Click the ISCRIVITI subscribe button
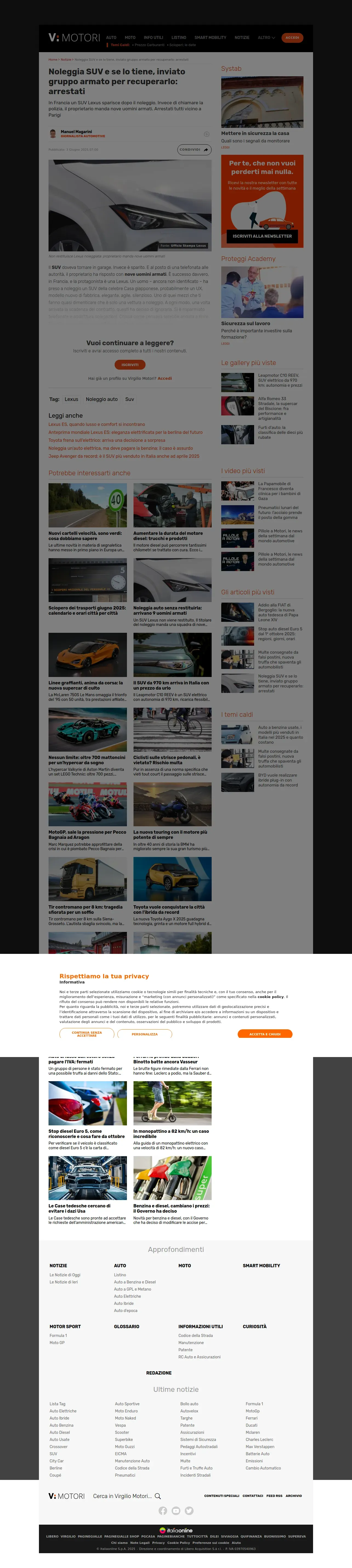This screenshot has height=1568, width=352. (130, 365)
